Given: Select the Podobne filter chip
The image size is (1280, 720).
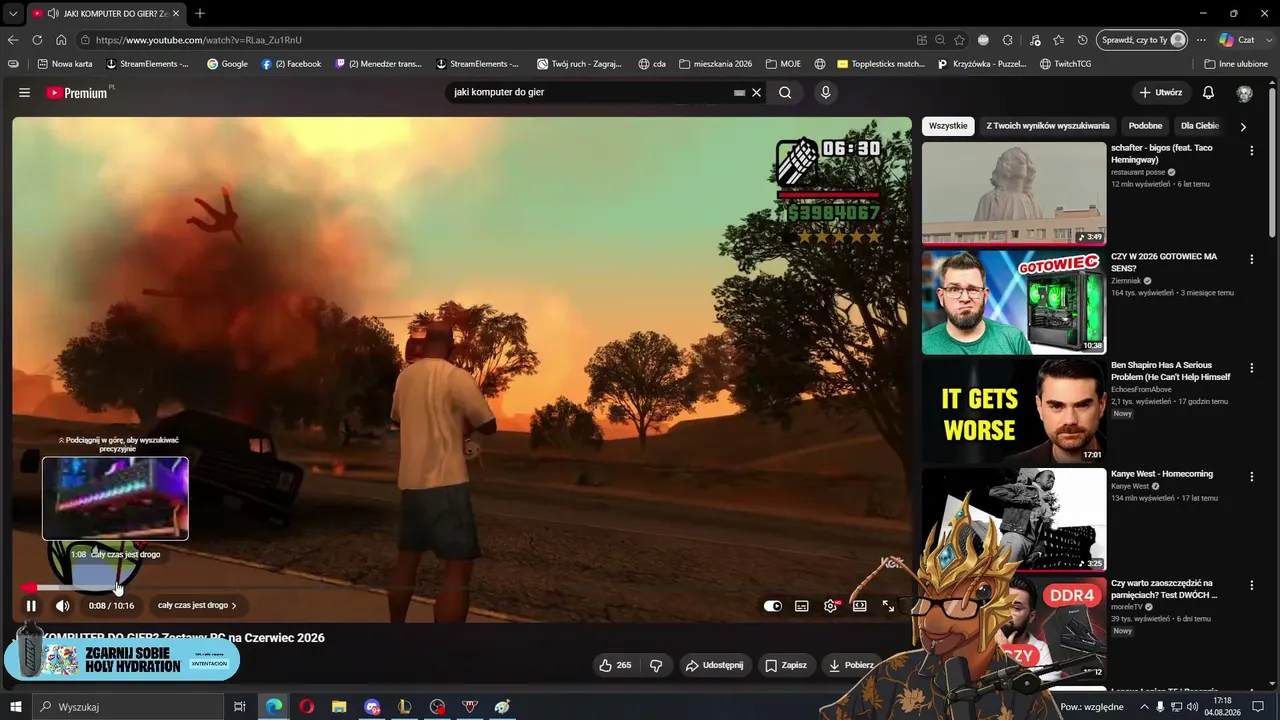Looking at the screenshot, I should (x=1145, y=126).
